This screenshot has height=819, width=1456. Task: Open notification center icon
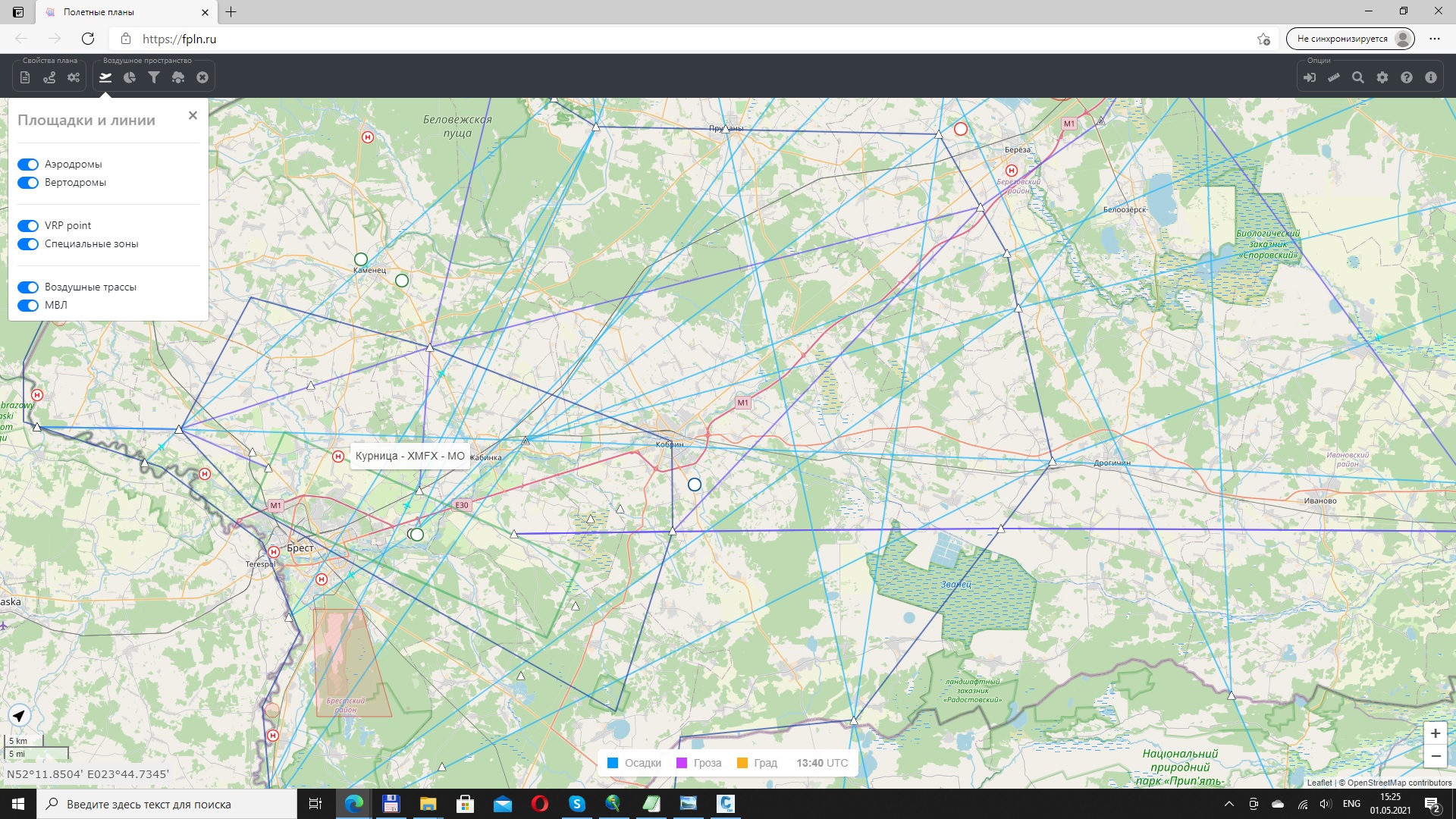coord(1432,805)
